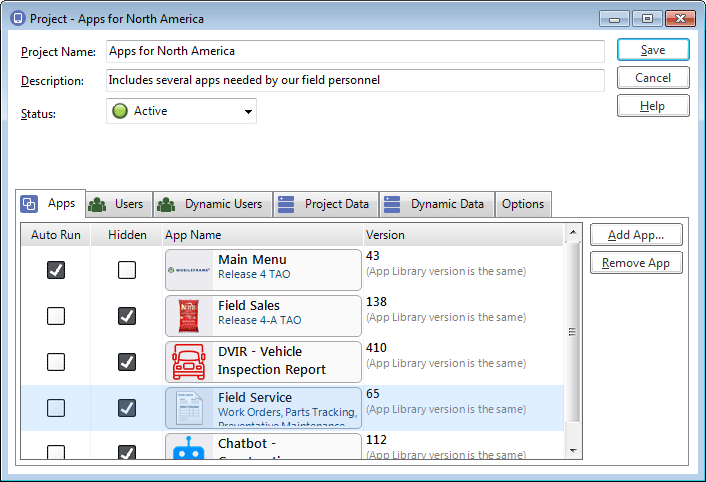Enable Auto Run for Field Sales
This screenshot has height=482, width=706.
click(x=56, y=316)
